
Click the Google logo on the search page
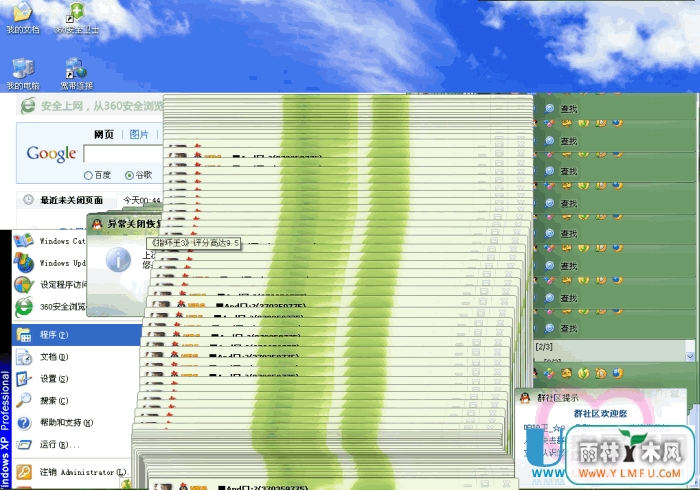tap(51, 154)
